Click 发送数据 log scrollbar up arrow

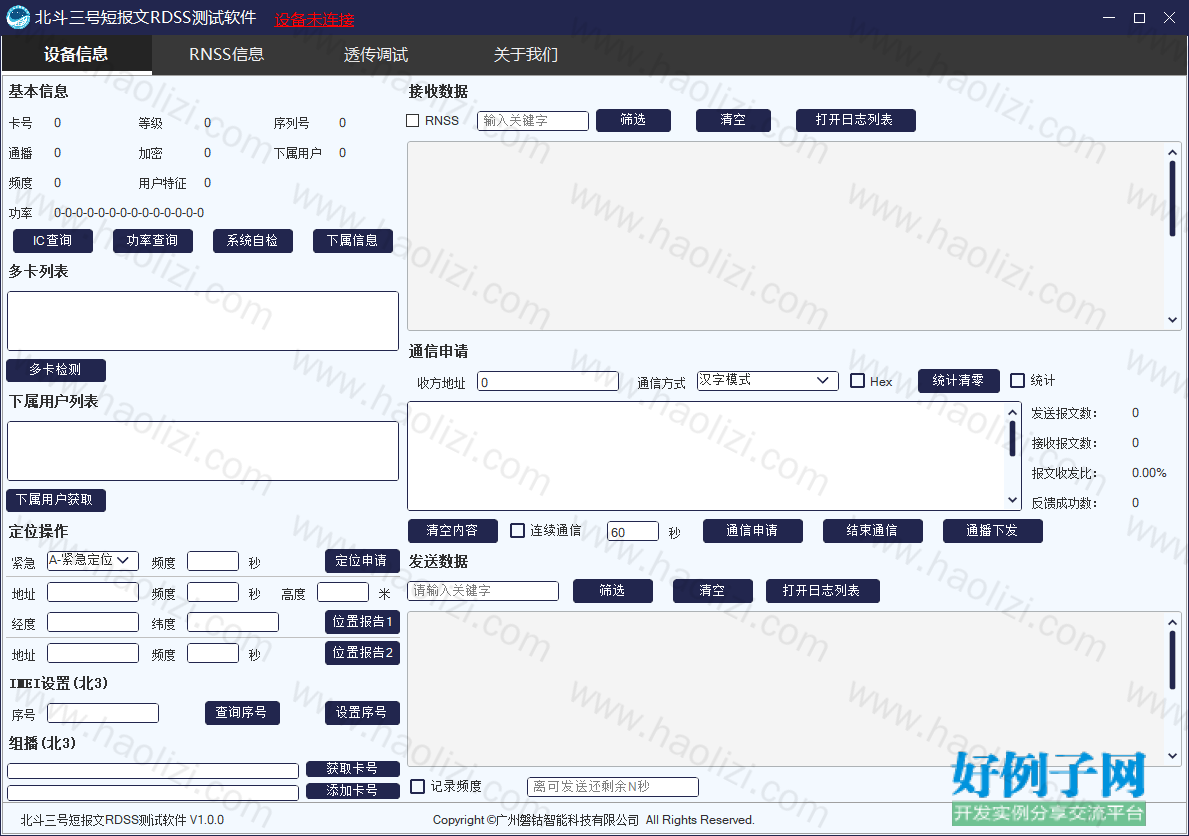coord(1172,623)
